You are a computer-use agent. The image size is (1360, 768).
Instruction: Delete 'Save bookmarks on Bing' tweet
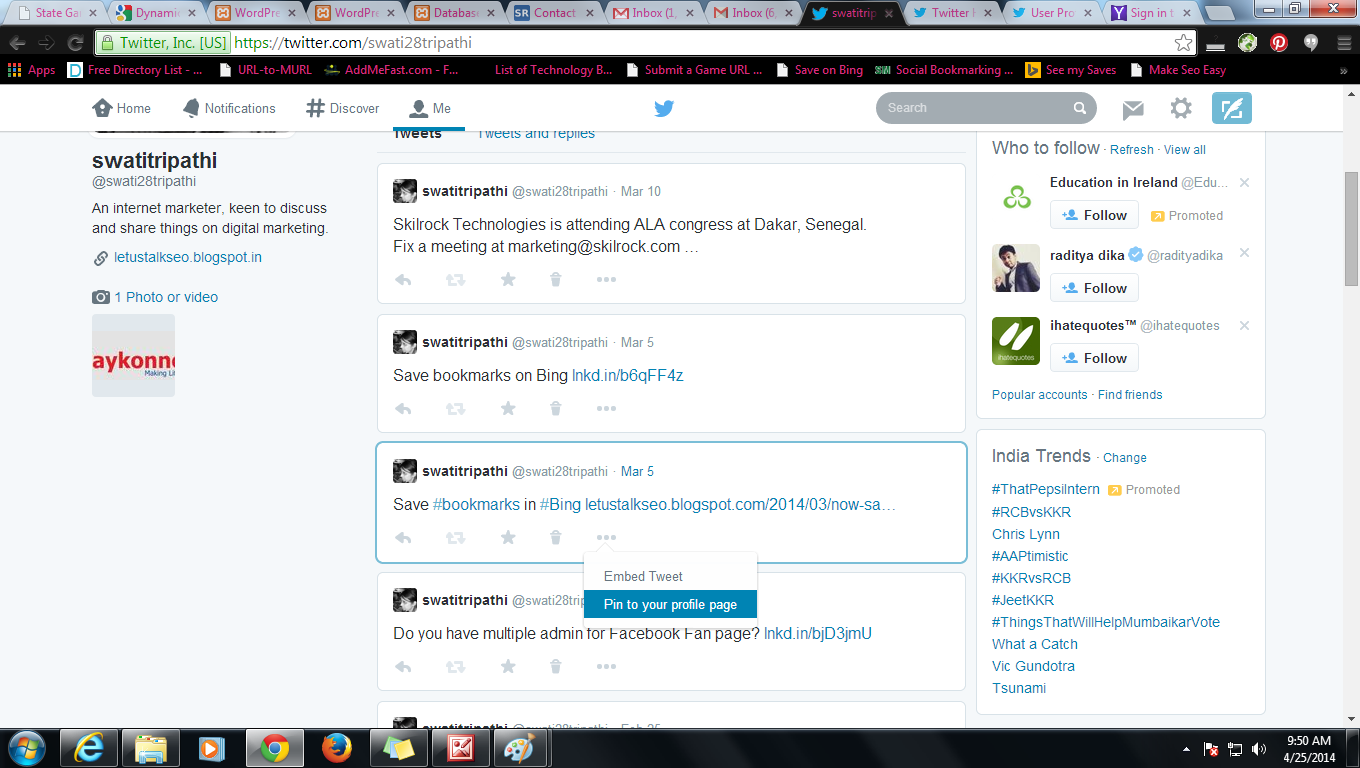(x=556, y=409)
